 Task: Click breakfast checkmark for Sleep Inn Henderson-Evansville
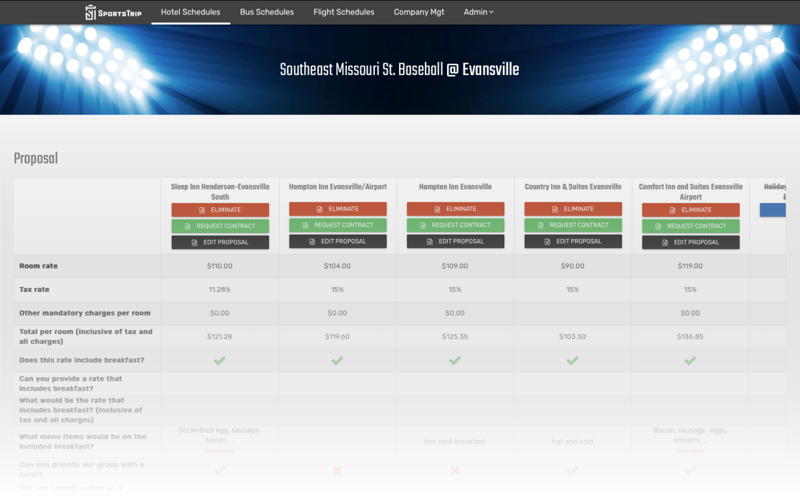click(219, 361)
